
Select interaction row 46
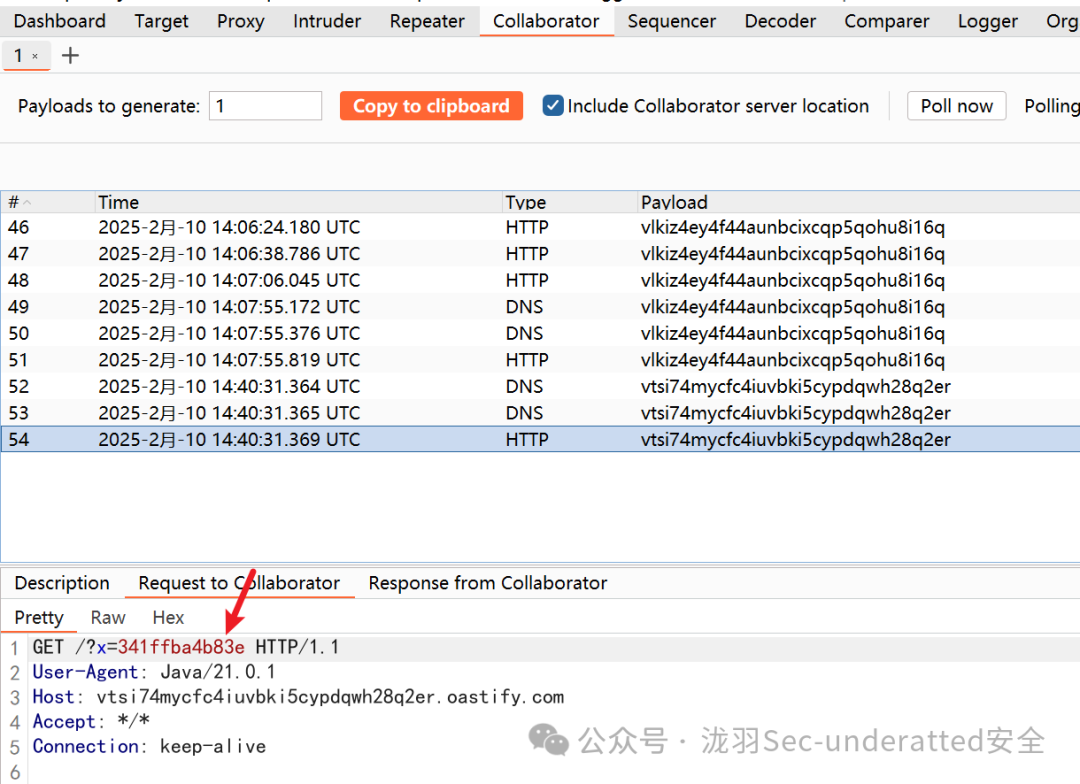point(540,227)
